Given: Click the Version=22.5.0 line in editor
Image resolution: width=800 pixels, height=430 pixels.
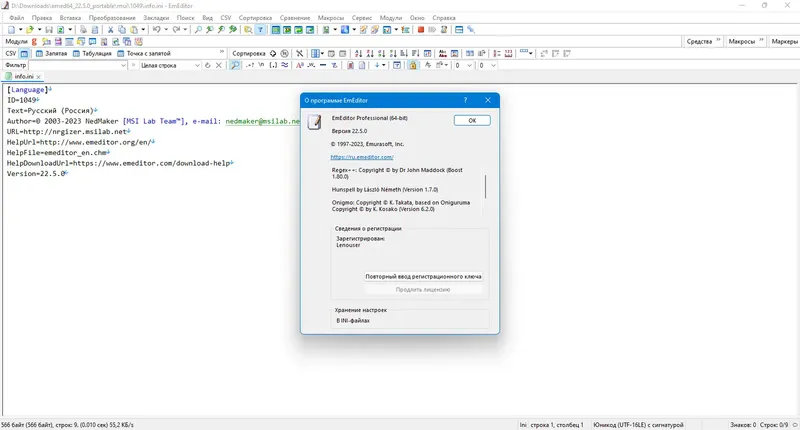Looking at the screenshot, I should pos(36,173).
